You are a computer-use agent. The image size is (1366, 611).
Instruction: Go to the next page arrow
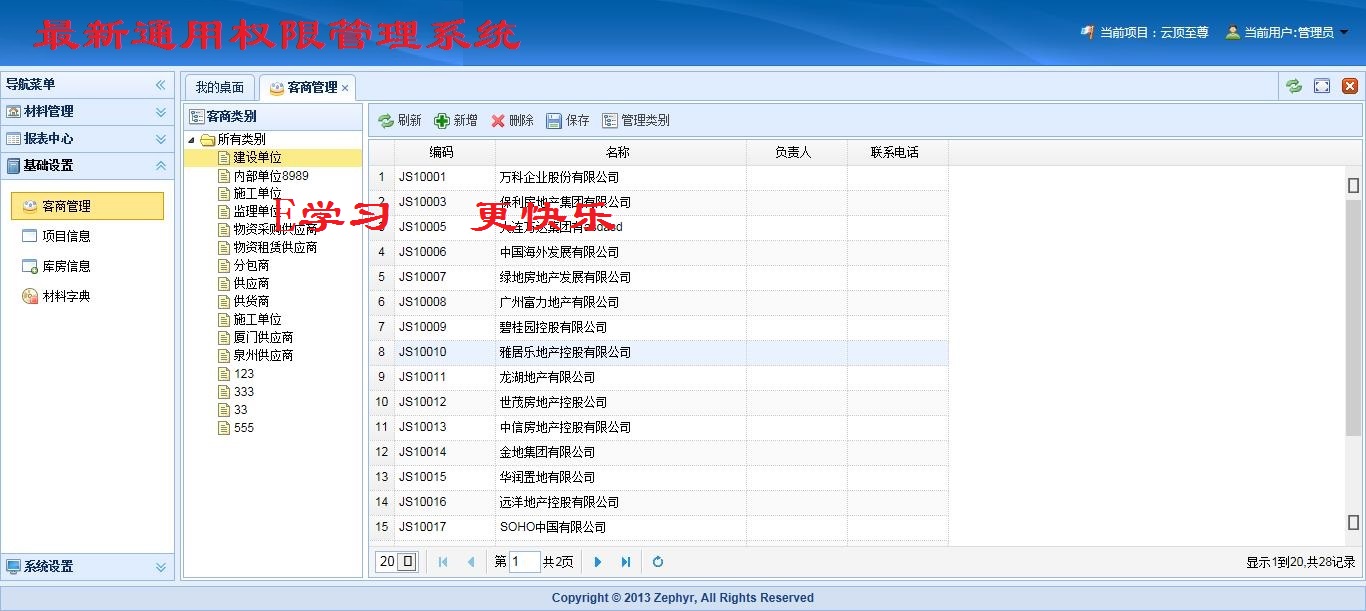pos(598,562)
